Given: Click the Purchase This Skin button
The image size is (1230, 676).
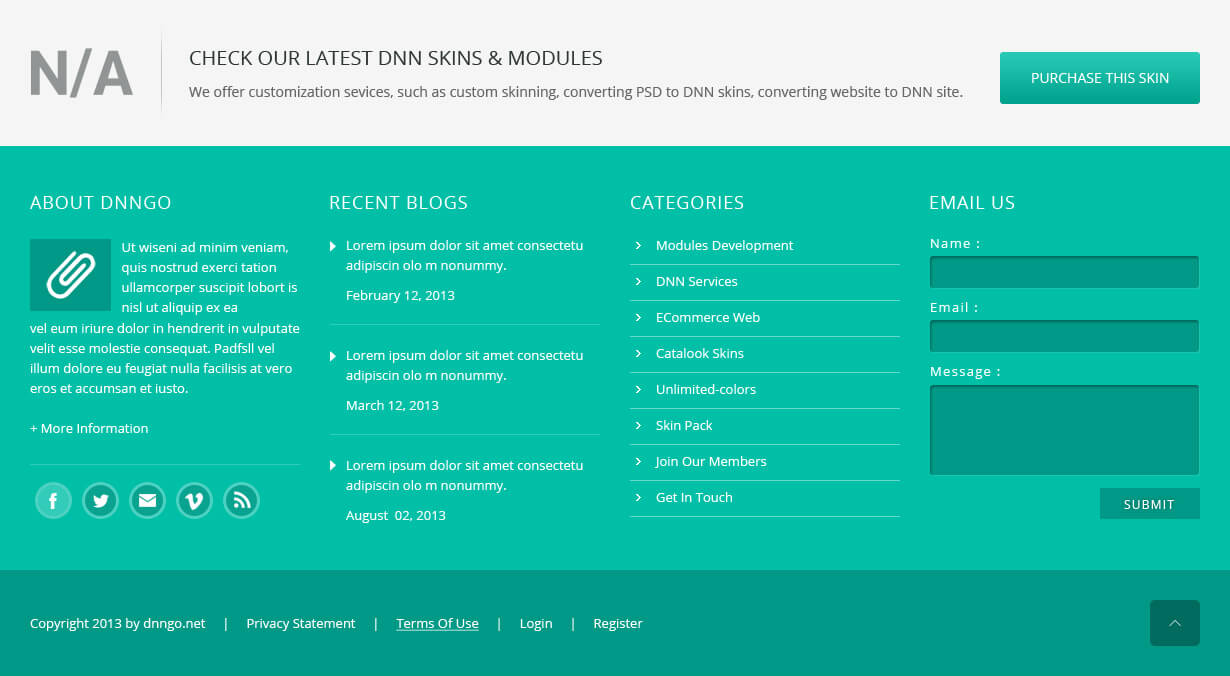Looking at the screenshot, I should click(x=1100, y=78).
